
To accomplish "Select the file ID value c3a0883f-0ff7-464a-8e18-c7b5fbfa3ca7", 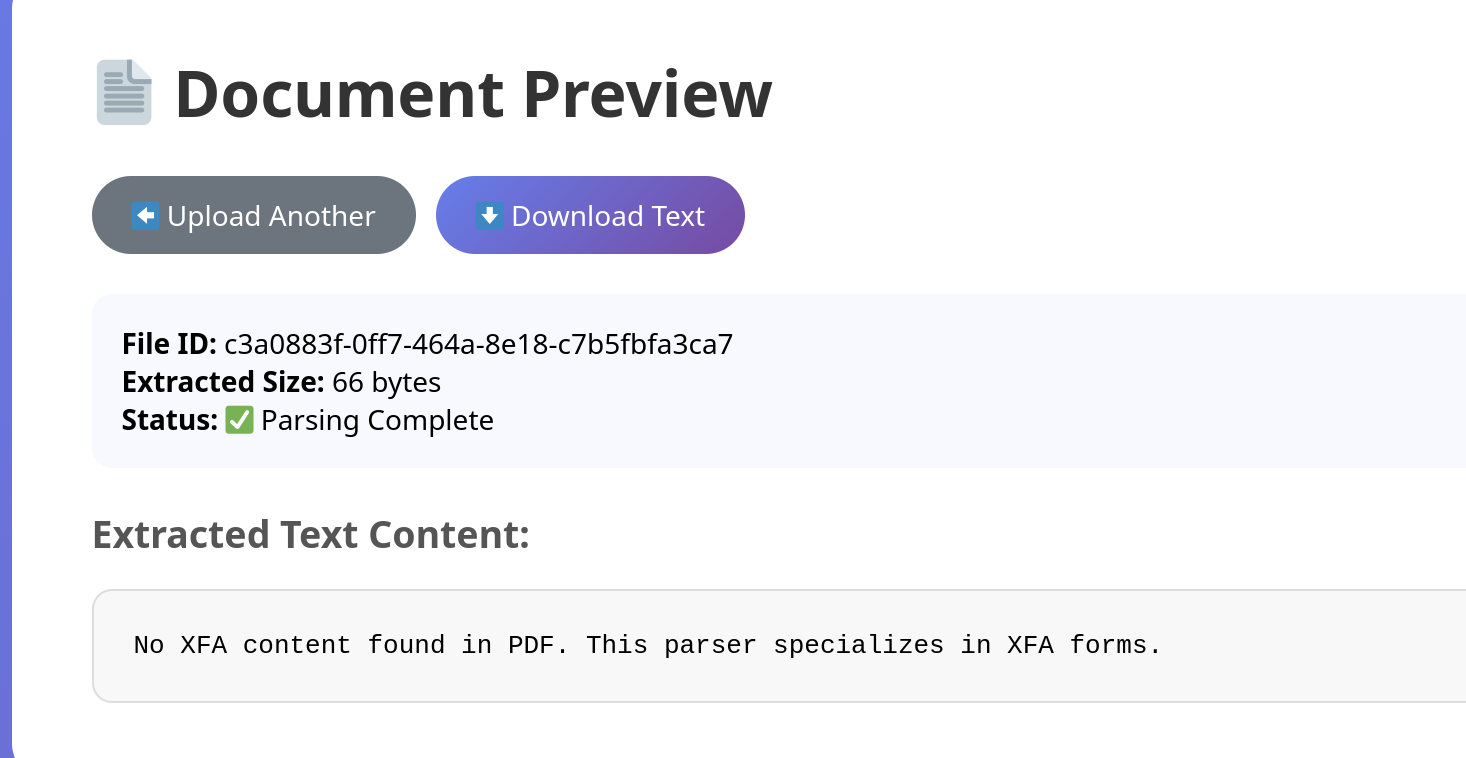I will [478, 344].
